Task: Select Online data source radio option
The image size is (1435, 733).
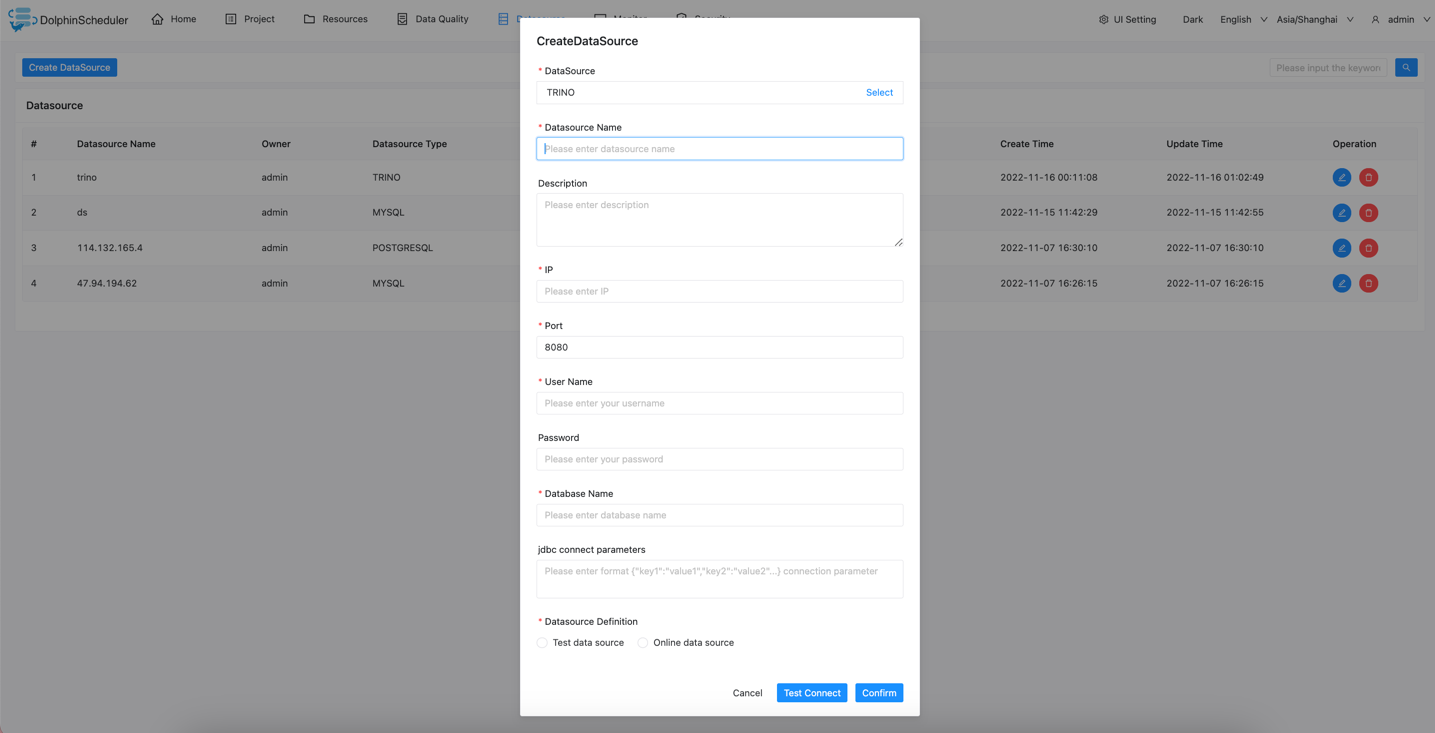Action: (643, 643)
